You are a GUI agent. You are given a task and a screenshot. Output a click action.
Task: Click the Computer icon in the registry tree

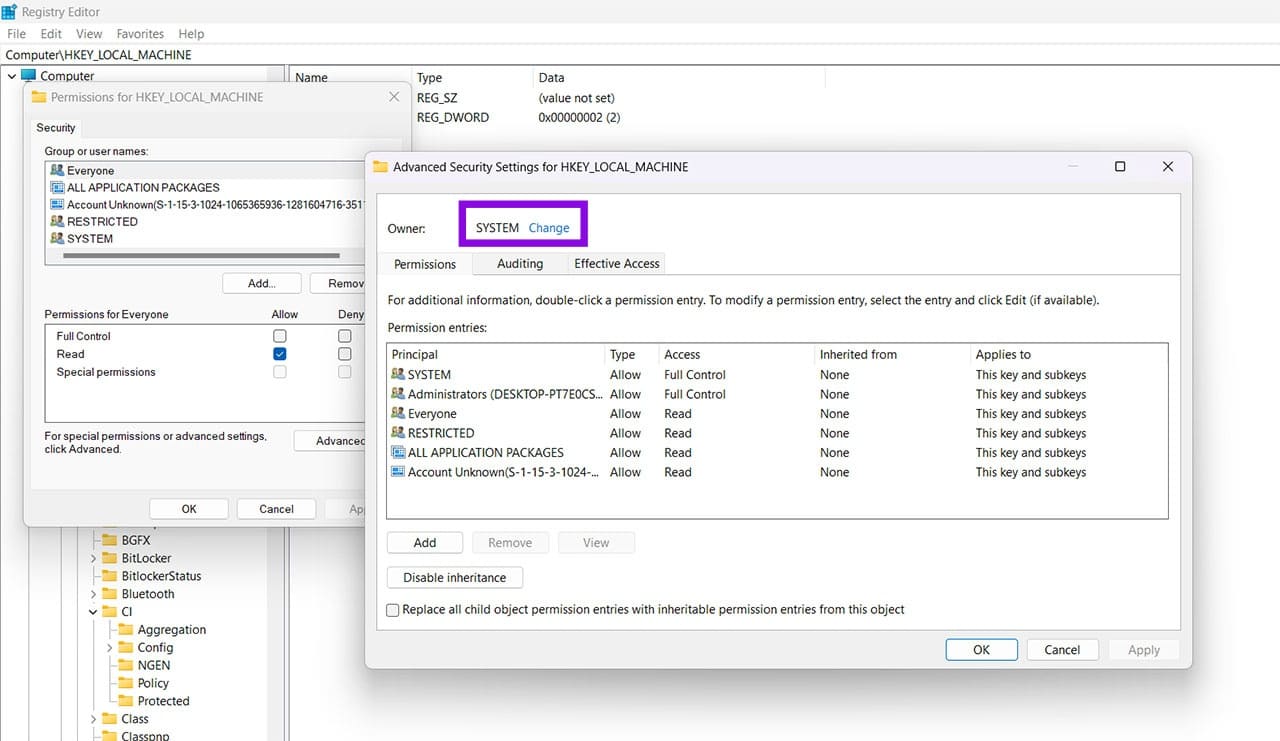(x=28, y=76)
